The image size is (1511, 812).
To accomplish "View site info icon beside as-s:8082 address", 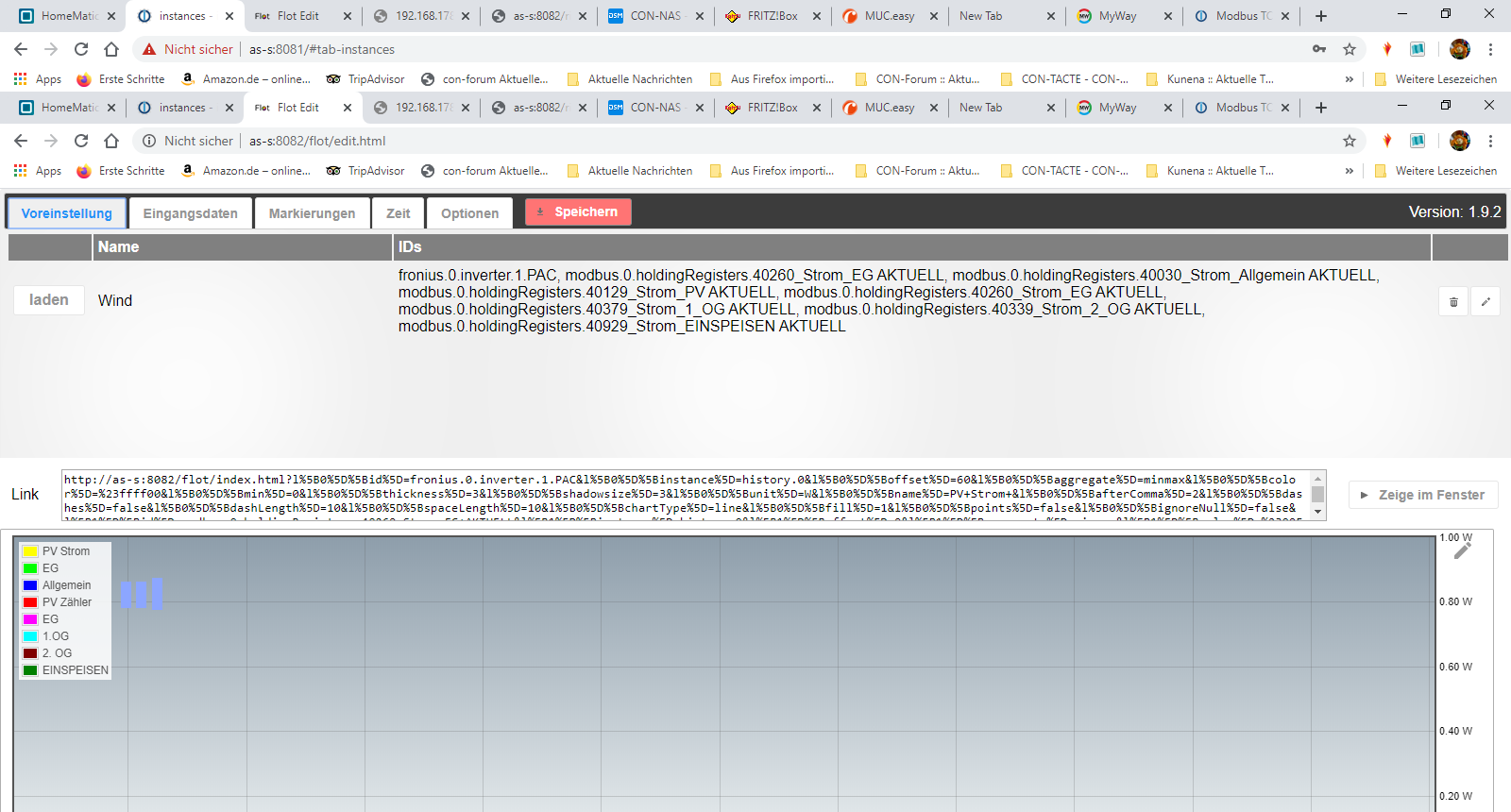I will (149, 141).
